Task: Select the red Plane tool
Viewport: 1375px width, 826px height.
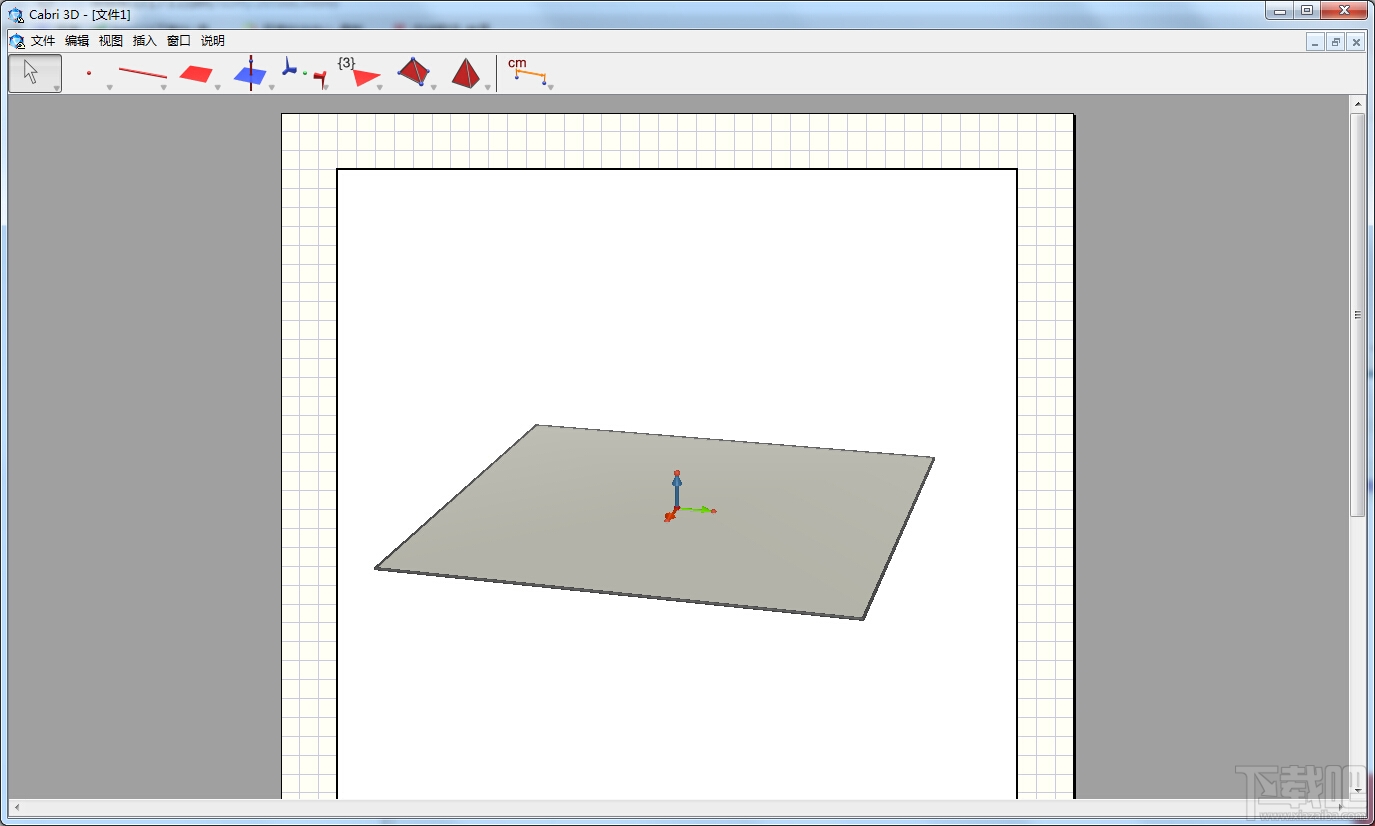Action: point(196,74)
